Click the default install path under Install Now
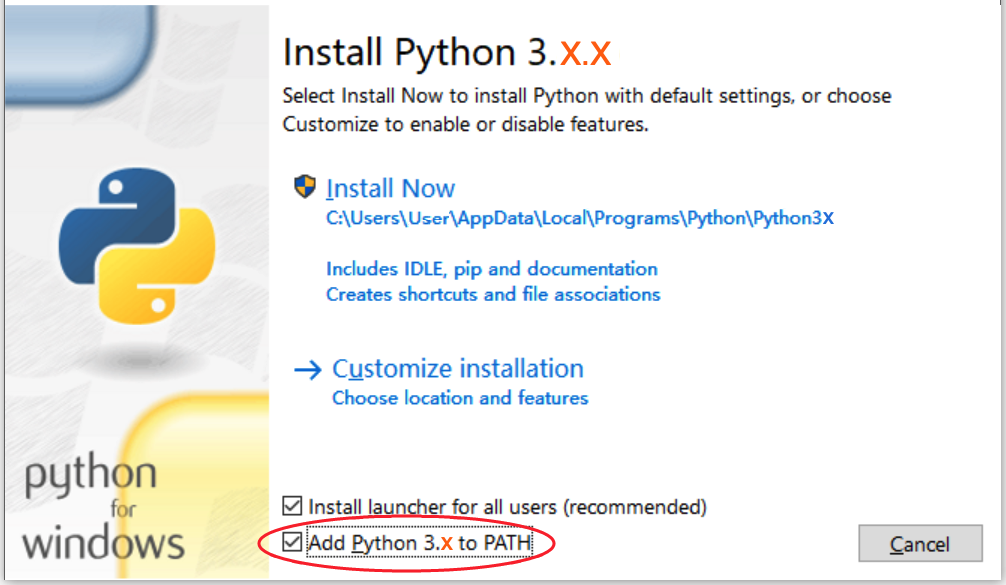The width and height of the screenshot is (1006, 585). 580,218
